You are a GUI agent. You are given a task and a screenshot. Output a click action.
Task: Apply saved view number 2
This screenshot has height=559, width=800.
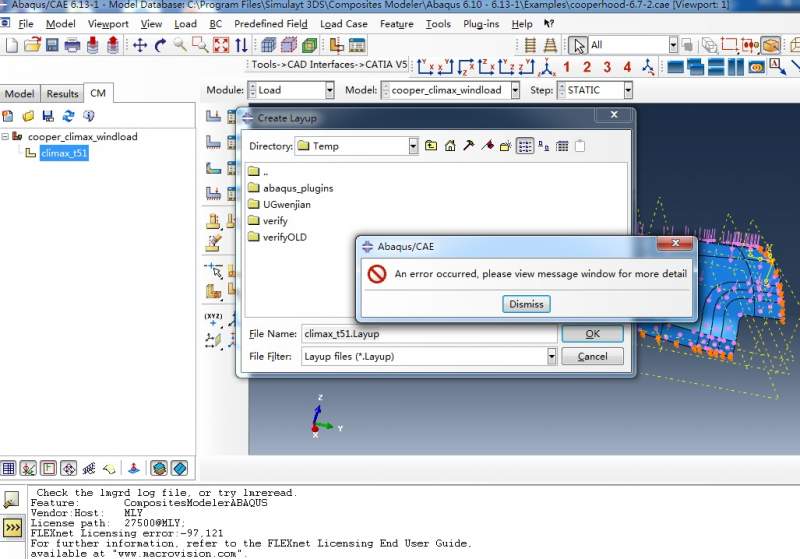tap(587, 67)
